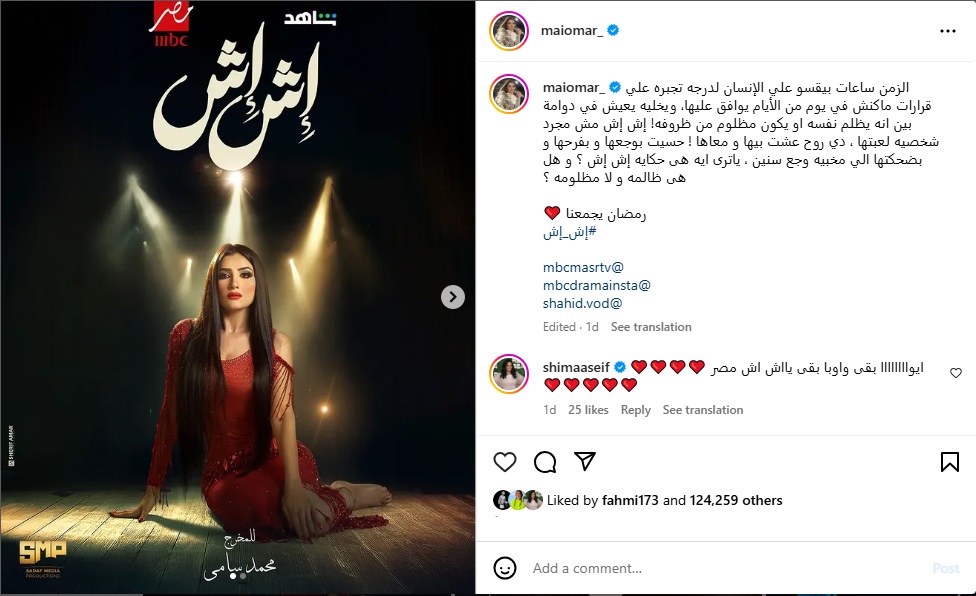Reply to shimaaseif's comment
The height and width of the screenshot is (596, 976).
[x=636, y=409]
